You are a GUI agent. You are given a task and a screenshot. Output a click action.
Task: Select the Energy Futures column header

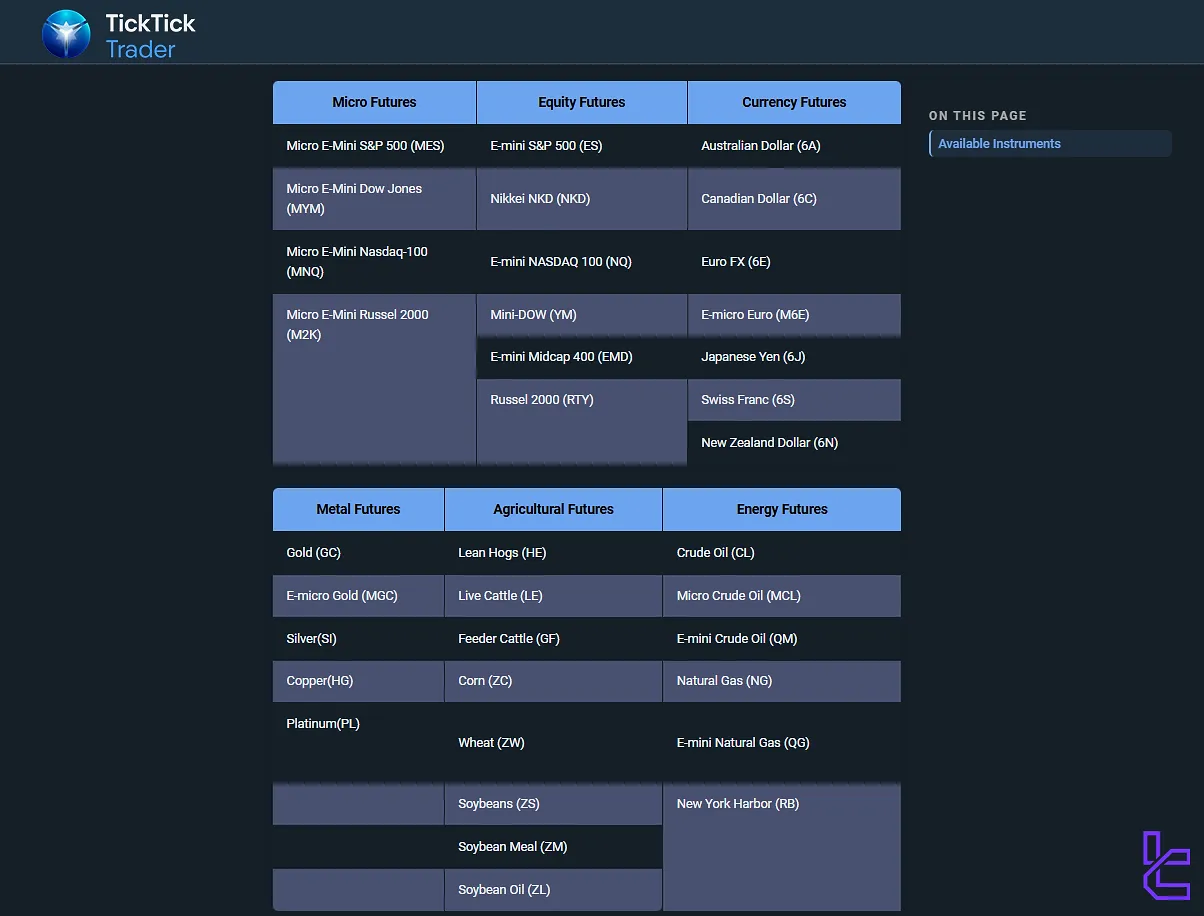781,509
